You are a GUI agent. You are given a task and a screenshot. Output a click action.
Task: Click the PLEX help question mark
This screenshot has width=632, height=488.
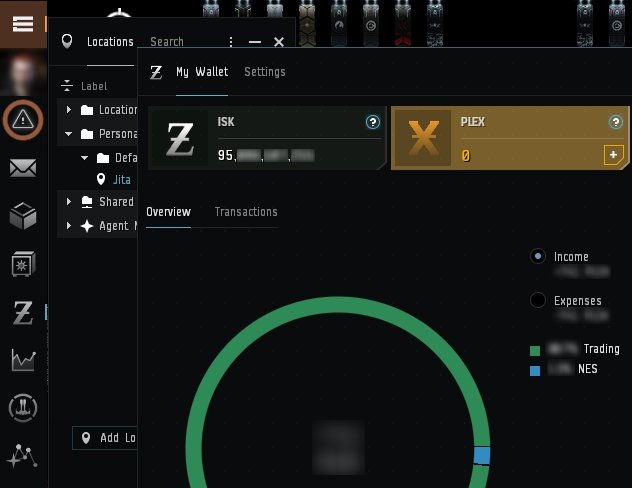coord(615,122)
